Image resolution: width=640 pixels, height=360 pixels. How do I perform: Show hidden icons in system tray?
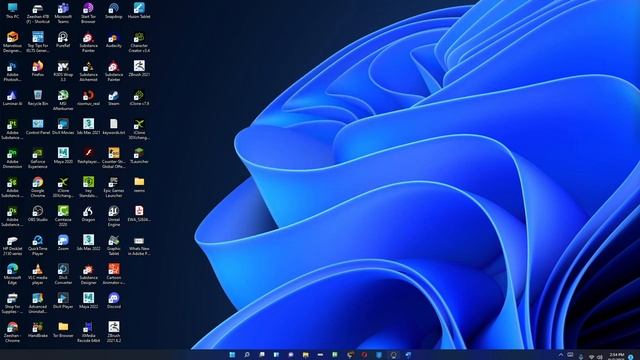pos(560,355)
